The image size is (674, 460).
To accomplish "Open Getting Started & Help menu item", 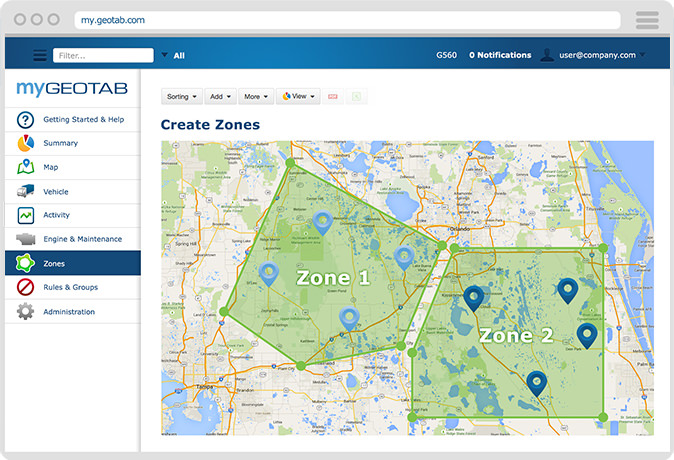I will click(x=73, y=120).
